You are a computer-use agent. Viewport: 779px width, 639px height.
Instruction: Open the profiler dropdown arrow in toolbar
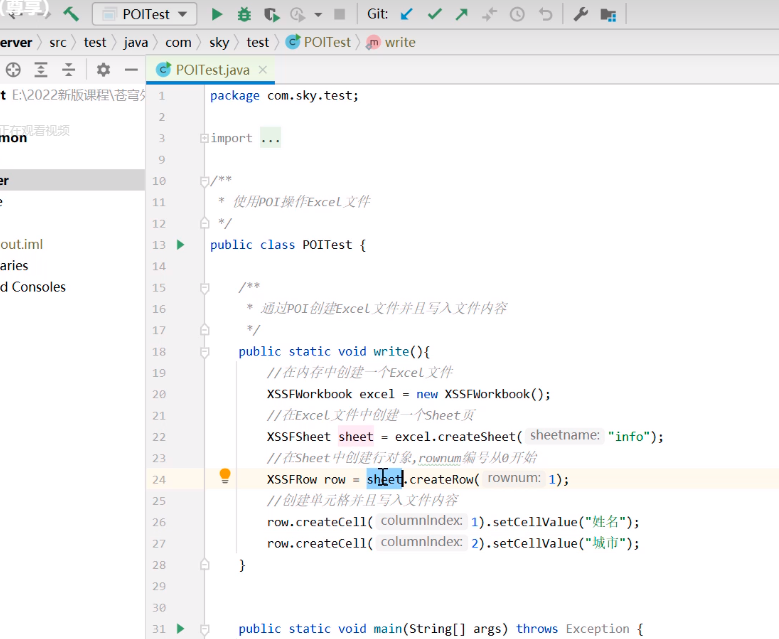click(x=318, y=15)
